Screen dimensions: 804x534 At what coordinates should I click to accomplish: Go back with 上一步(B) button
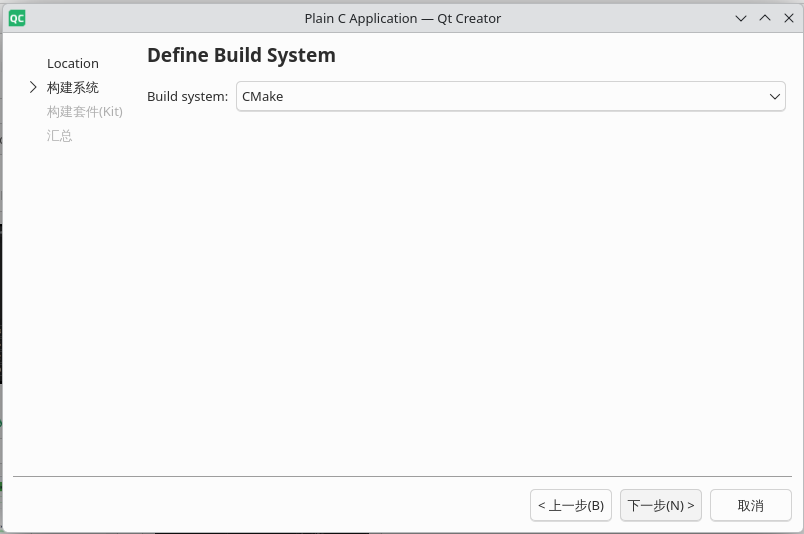571,505
